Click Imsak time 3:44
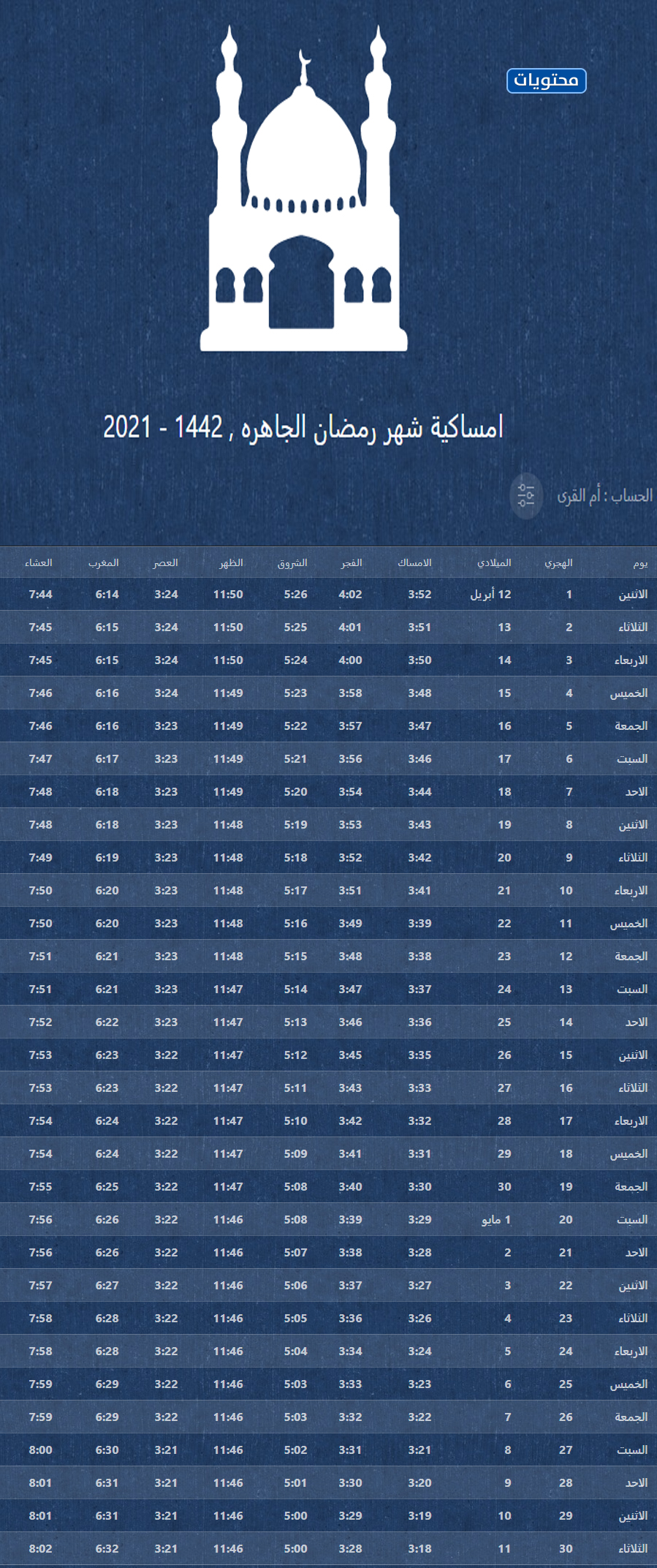 [419, 792]
